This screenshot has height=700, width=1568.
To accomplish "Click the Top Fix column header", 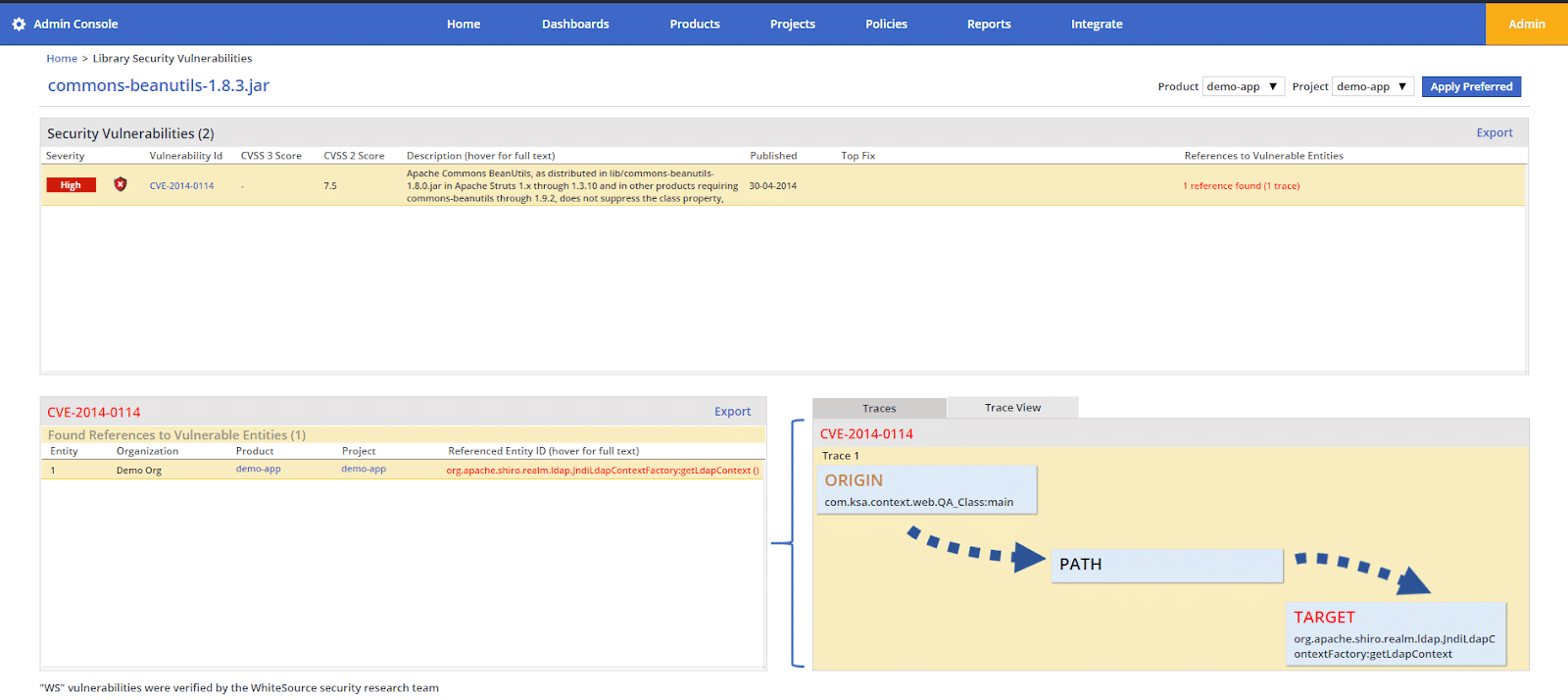I will coord(857,156).
